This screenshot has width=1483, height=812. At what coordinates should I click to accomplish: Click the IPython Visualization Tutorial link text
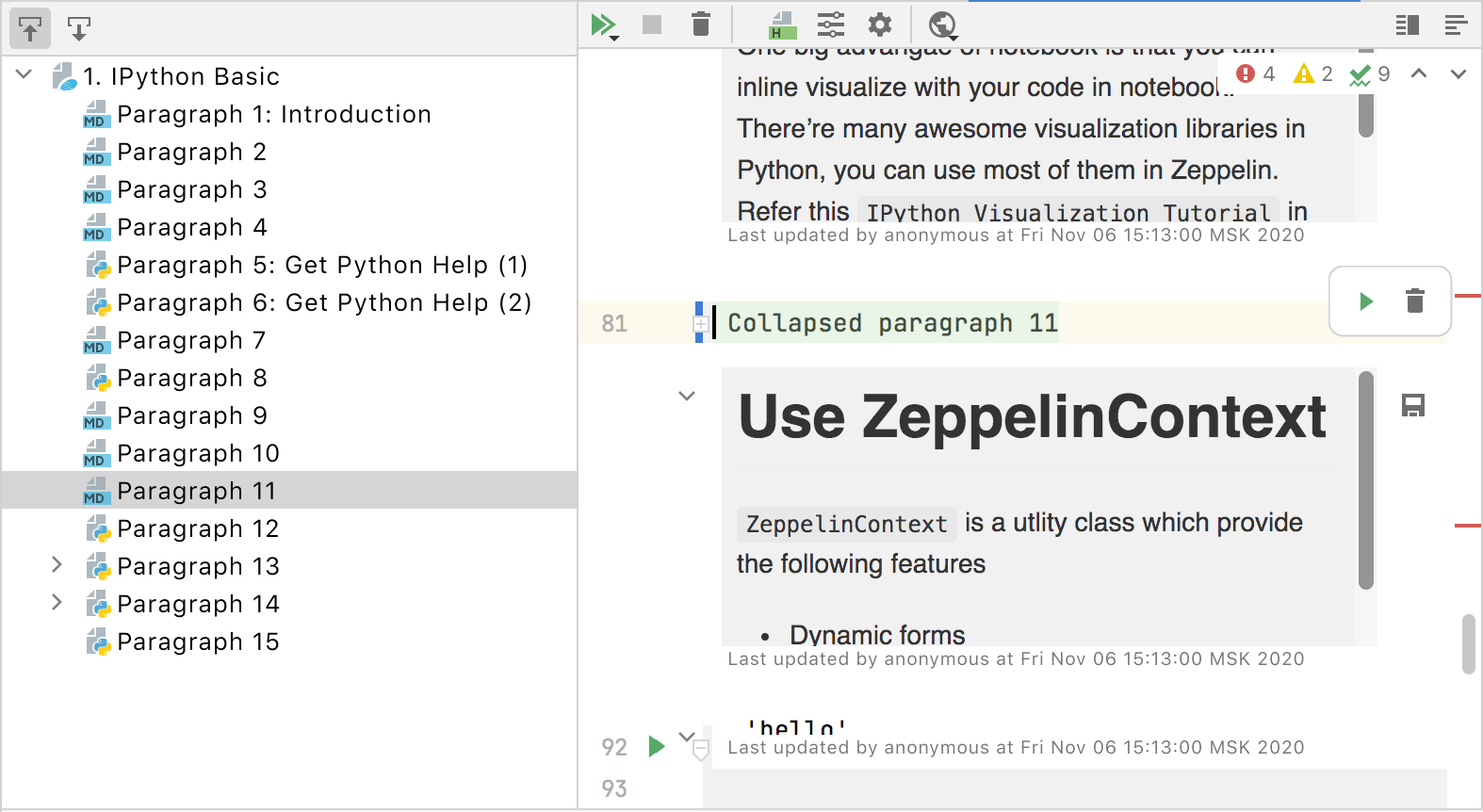[x=1068, y=212]
